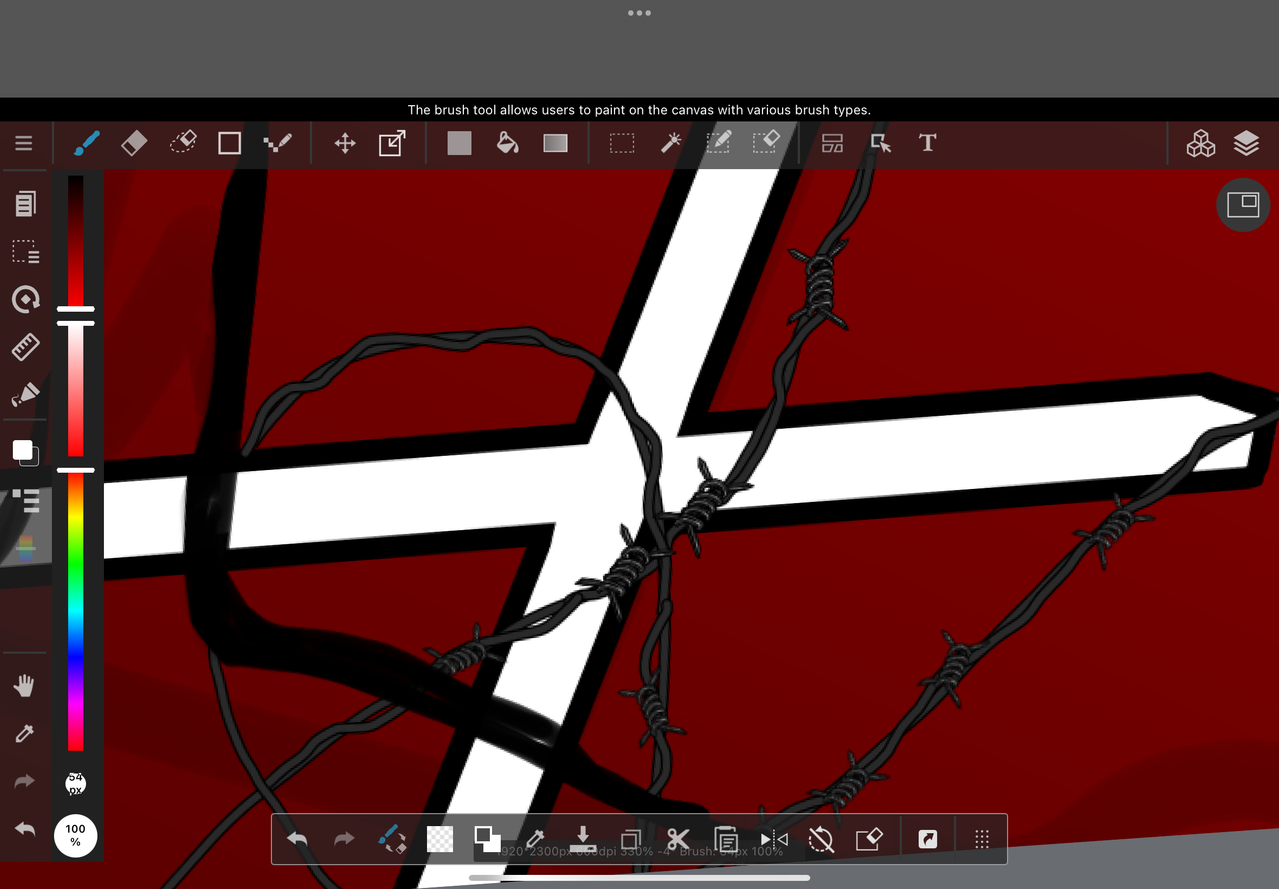Select the Hand pan tool
1279x889 pixels.
pos(25,686)
